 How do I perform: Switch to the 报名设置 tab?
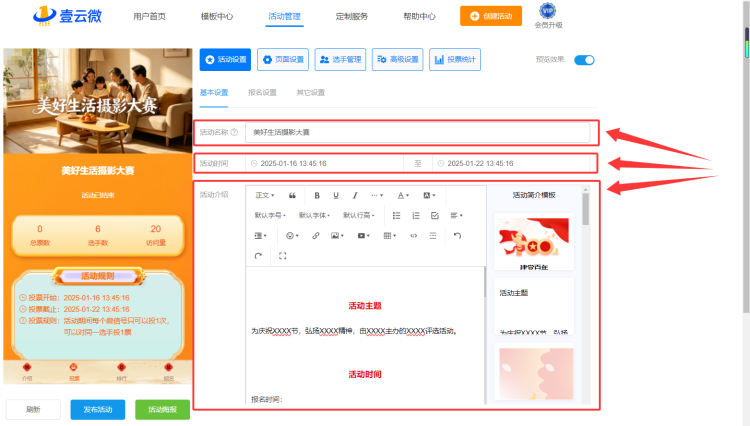click(x=262, y=93)
